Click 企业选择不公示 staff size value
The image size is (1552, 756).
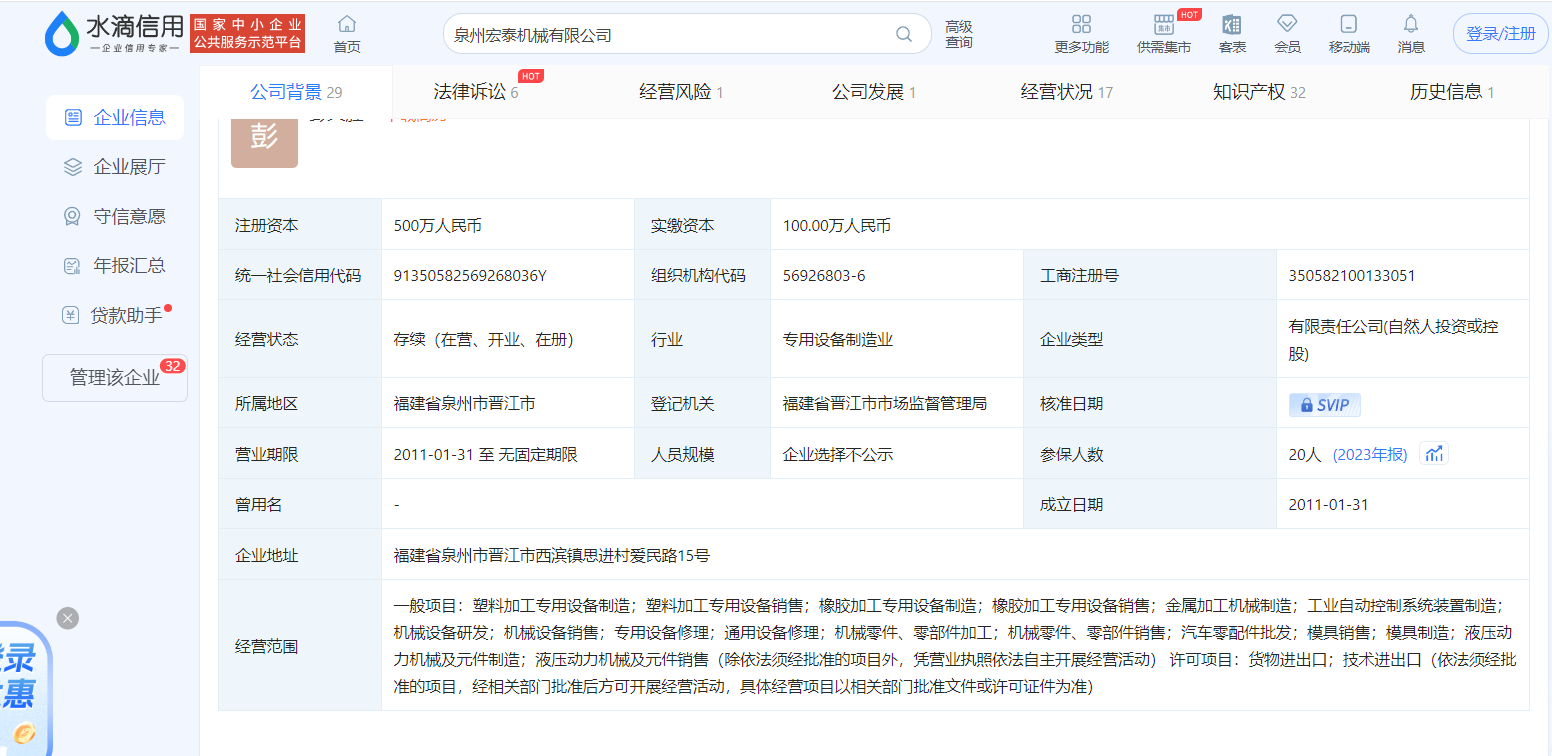838,455
